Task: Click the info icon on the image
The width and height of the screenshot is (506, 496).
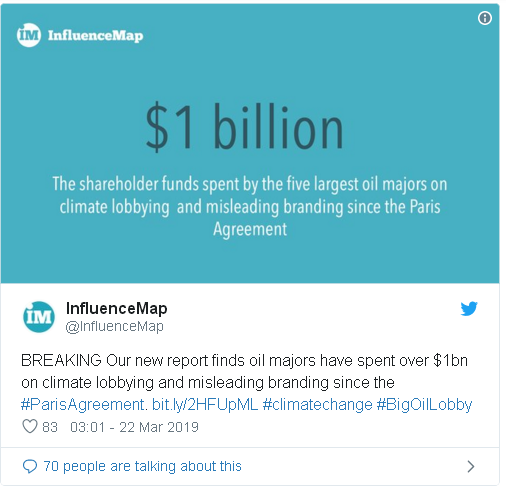Action: (484, 18)
